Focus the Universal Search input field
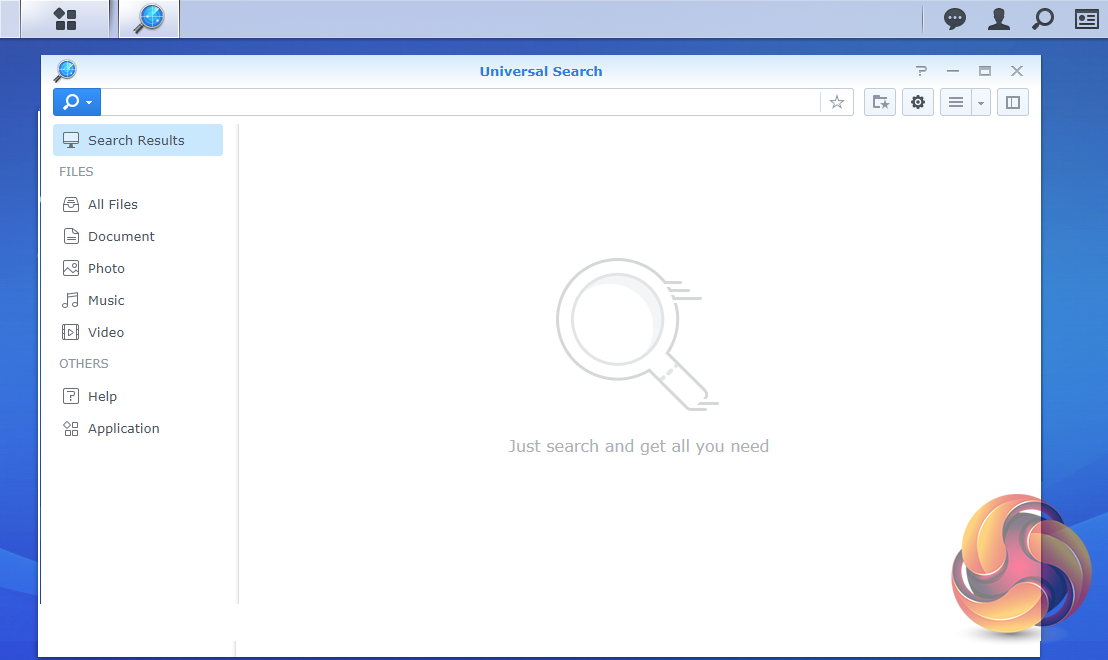Viewport: 1108px width, 660px height. pos(460,102)
